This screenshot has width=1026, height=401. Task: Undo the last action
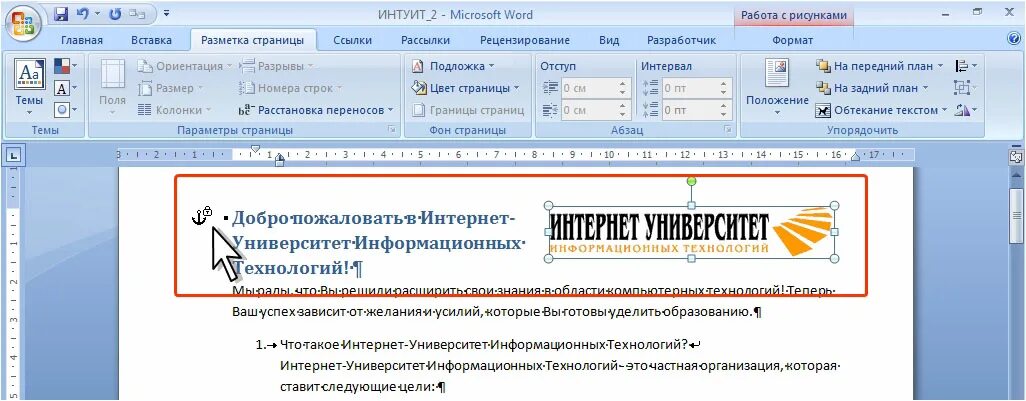83,13
